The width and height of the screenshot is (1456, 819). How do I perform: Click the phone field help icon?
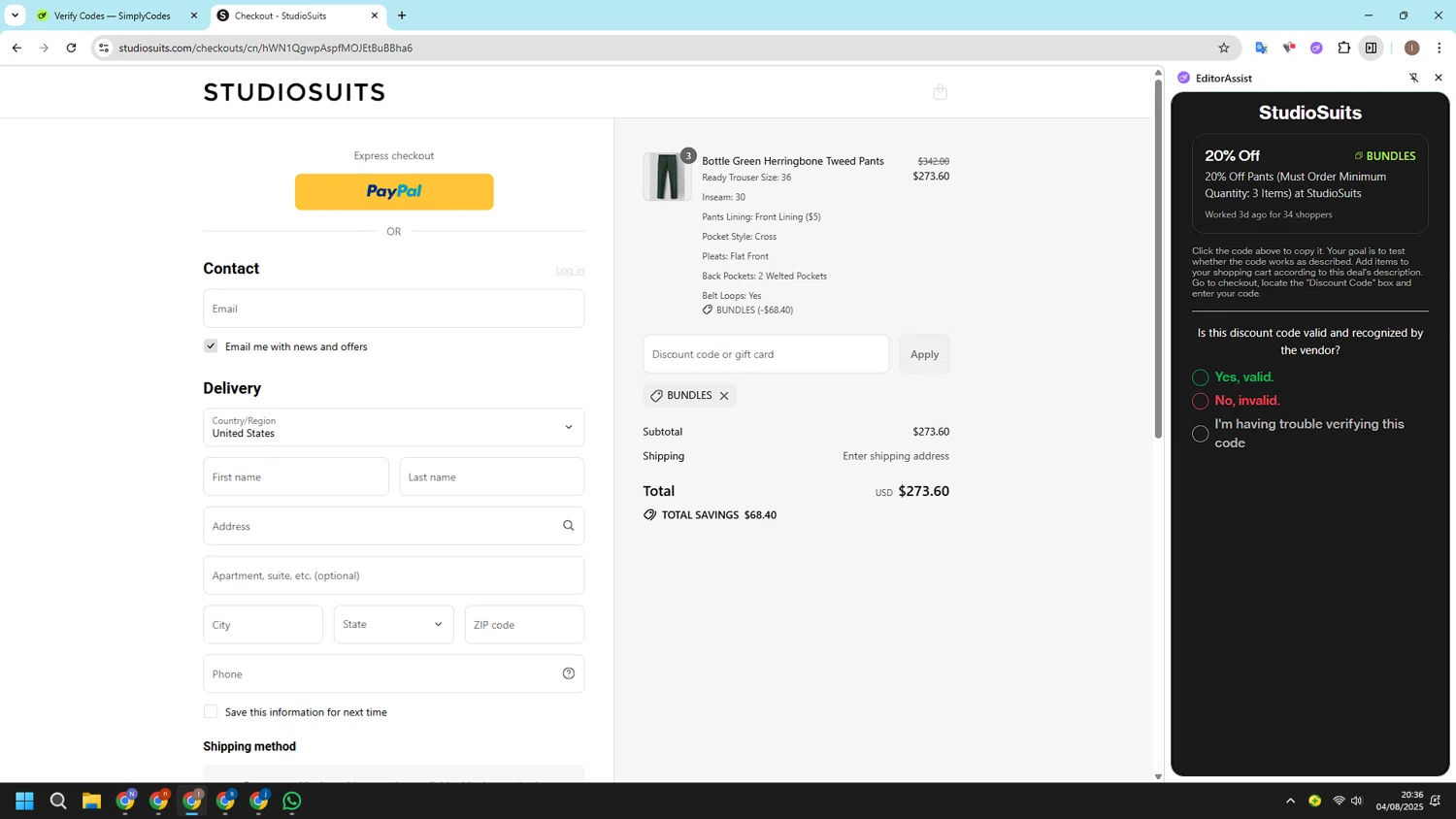pos(569,673)
